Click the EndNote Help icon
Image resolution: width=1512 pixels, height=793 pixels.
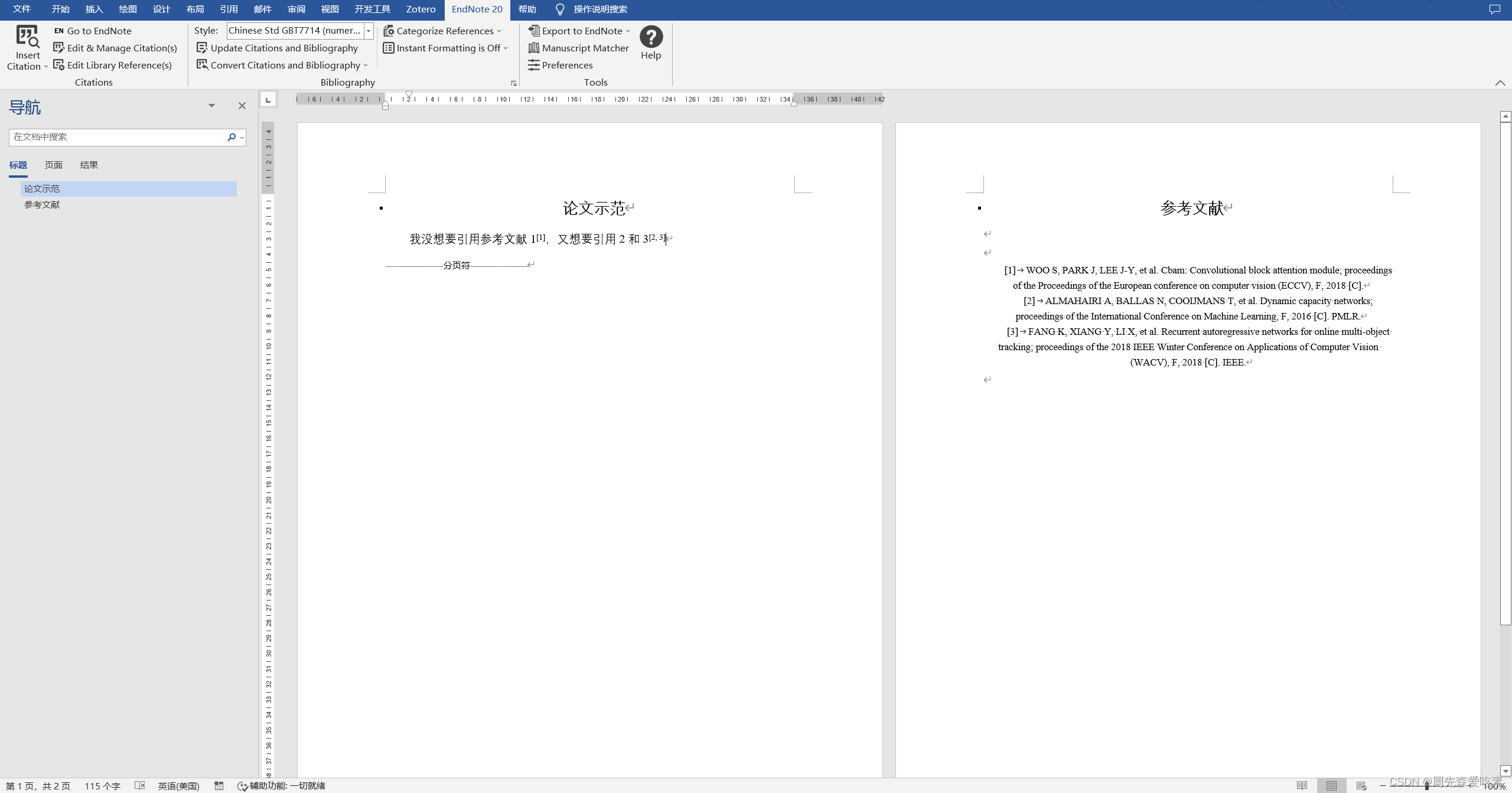(651, 37)
